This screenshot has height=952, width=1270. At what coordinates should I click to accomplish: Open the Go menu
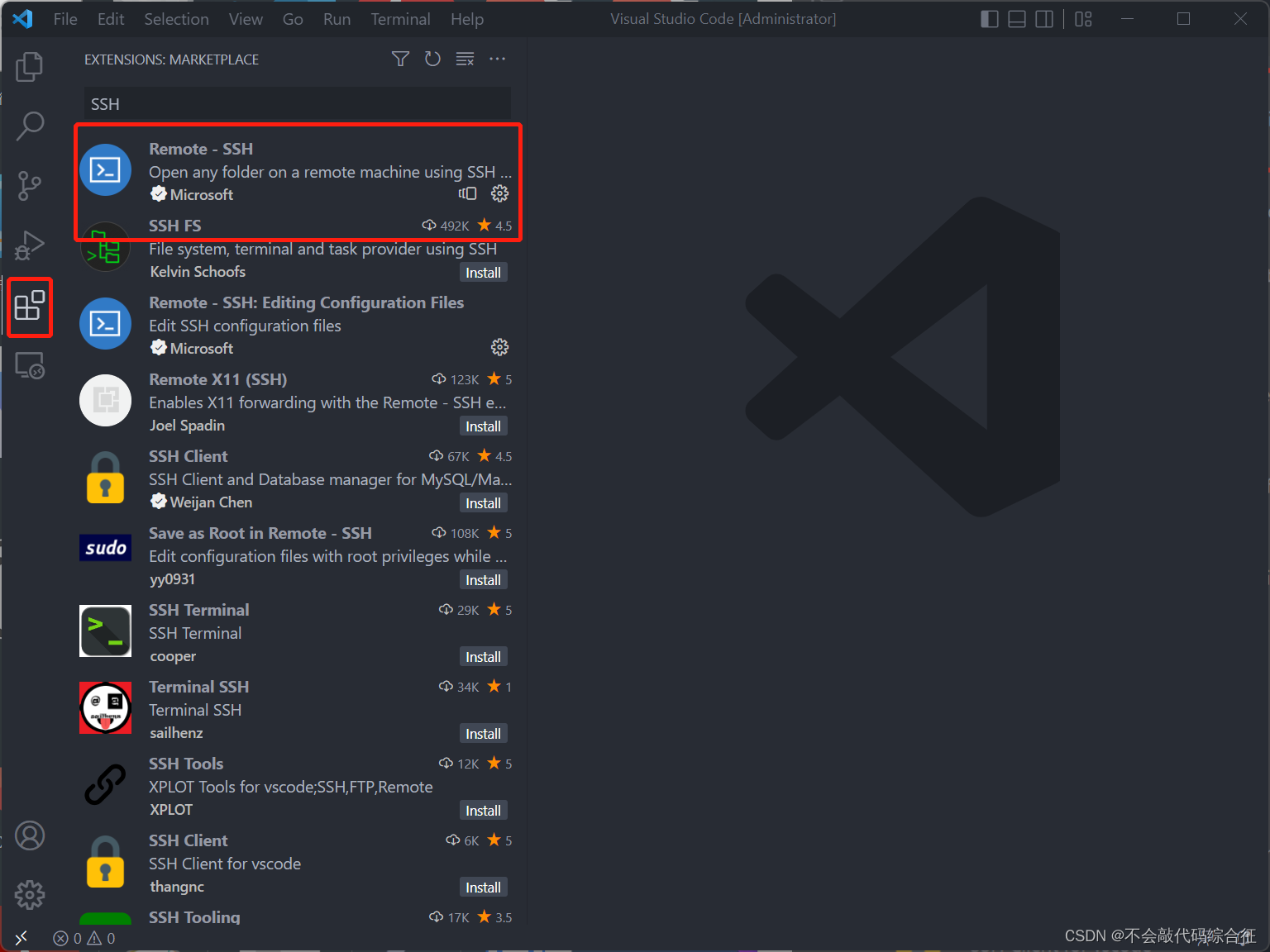tap(293, 19)
